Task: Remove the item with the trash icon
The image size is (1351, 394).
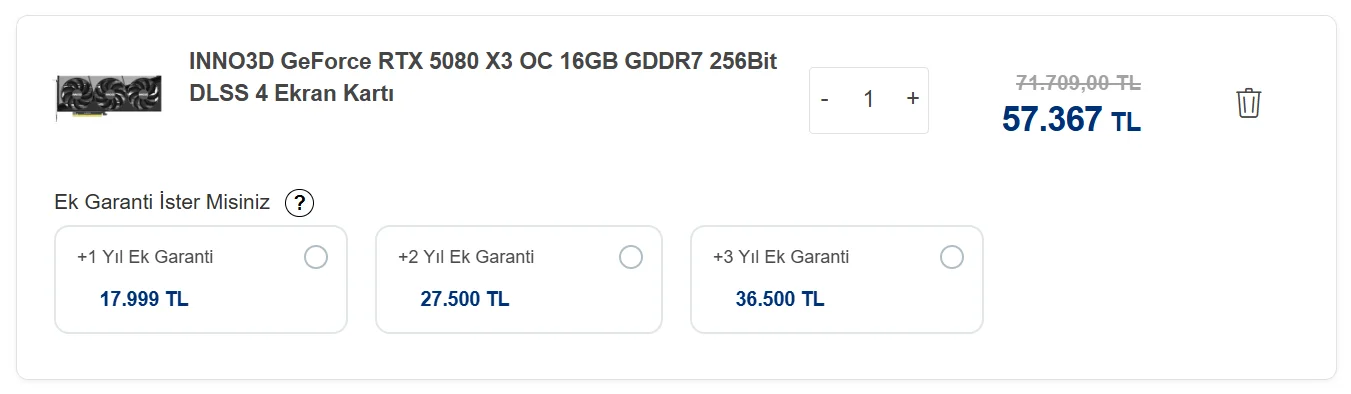Action: [x=1248, y=103]
